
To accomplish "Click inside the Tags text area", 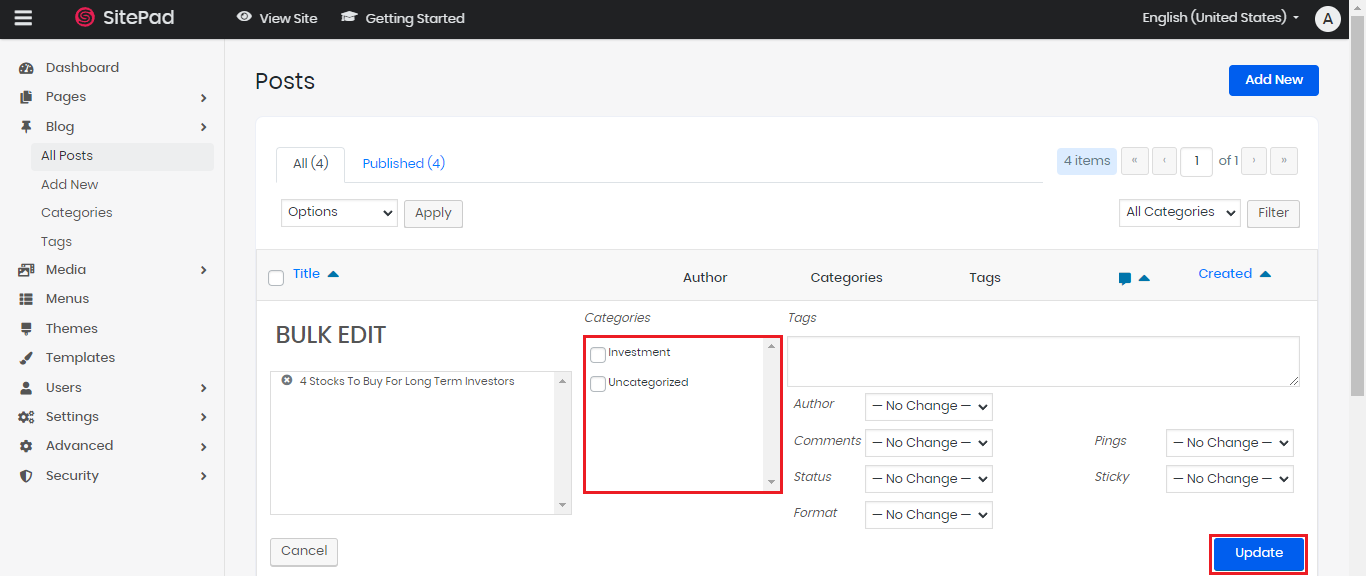I will [1042, 361].
